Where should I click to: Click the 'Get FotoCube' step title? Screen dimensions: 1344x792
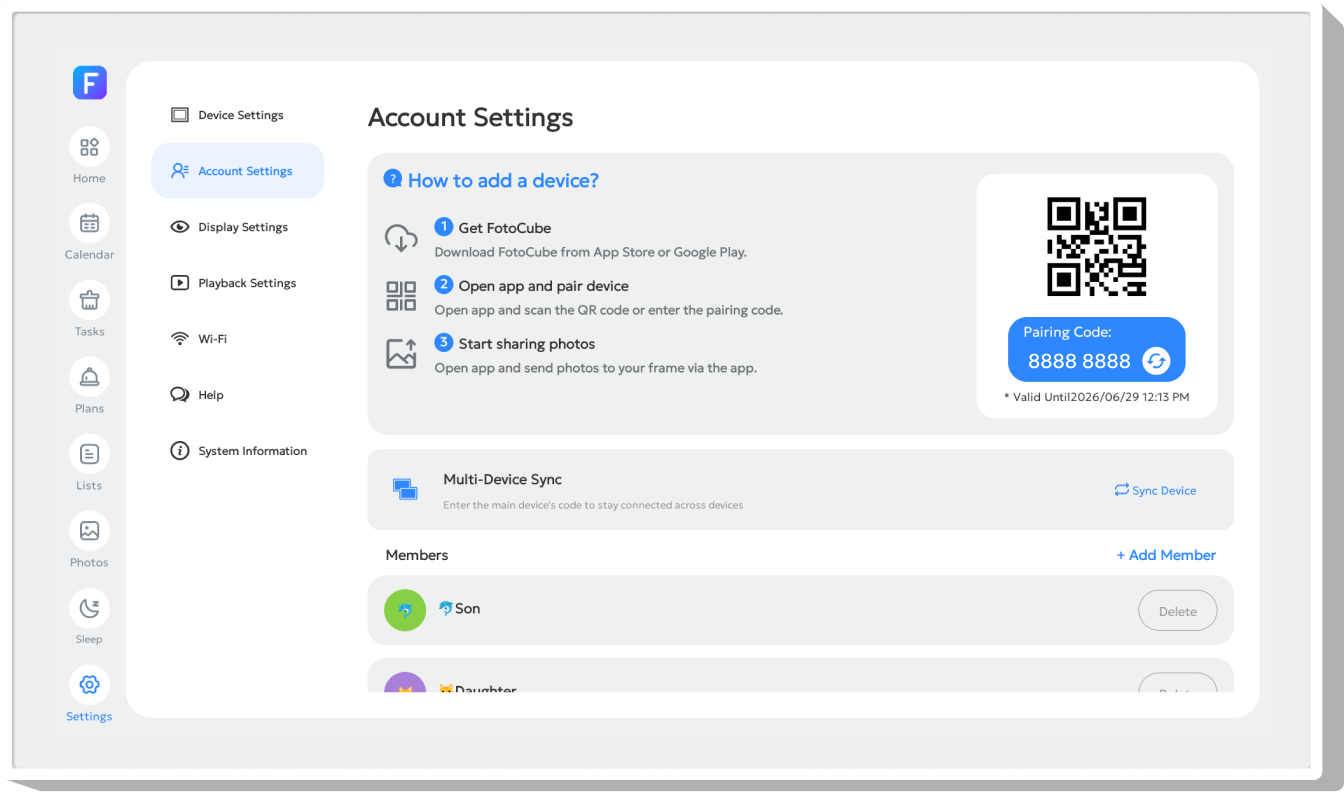505,228
